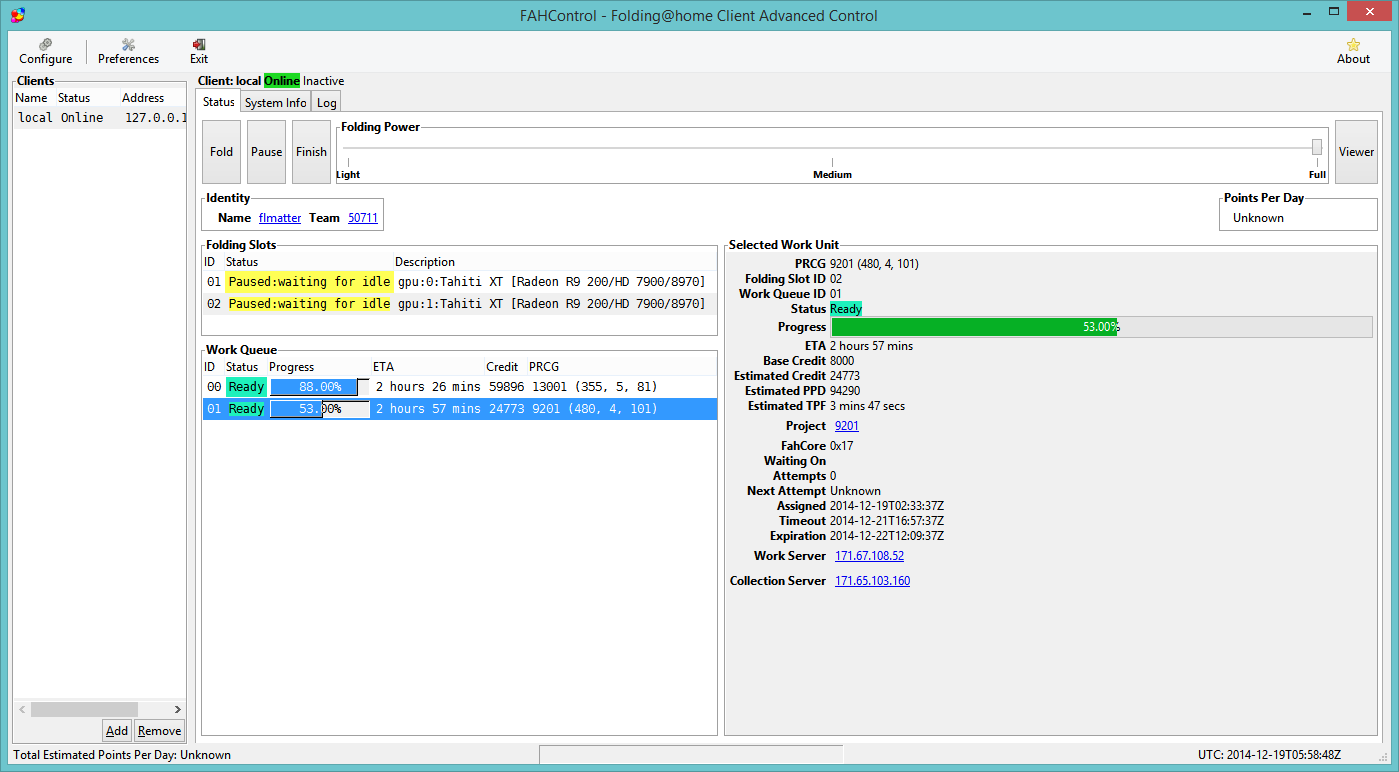
Task: Click the Finish button
Action: [311, 152]
